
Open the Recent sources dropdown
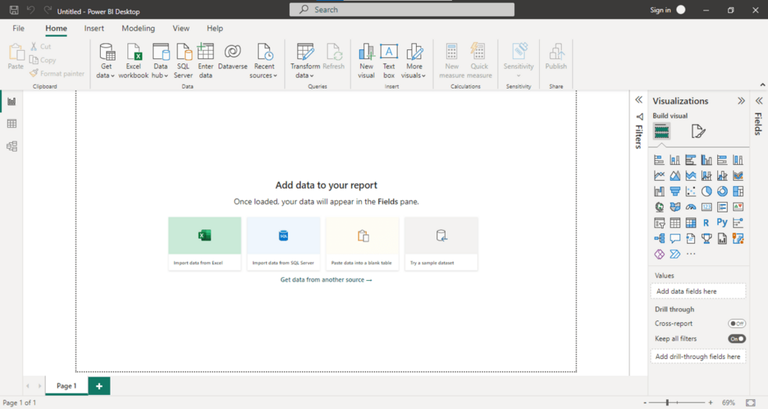pyautogui.click(x=264, y=61)
